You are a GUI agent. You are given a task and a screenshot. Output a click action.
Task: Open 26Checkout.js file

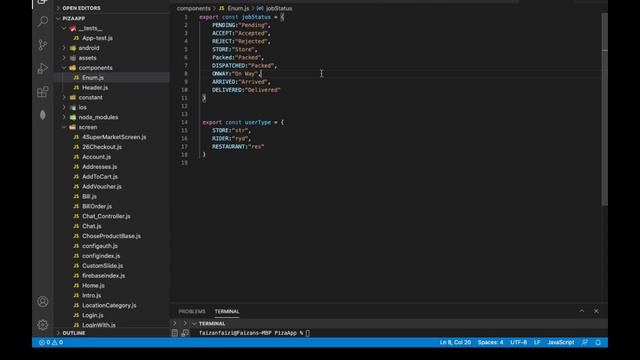(x=102, y=147)
